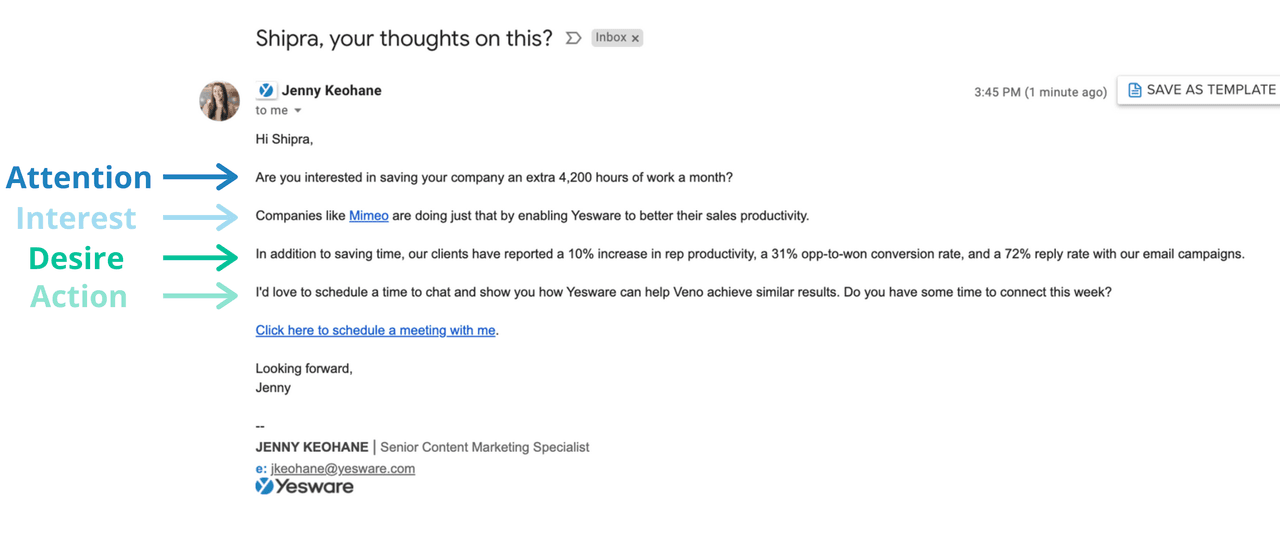Viewport: 1280px width, 539px height.
Task: Expand the "to me" recipient details arrow
Action: coord(297,111)
